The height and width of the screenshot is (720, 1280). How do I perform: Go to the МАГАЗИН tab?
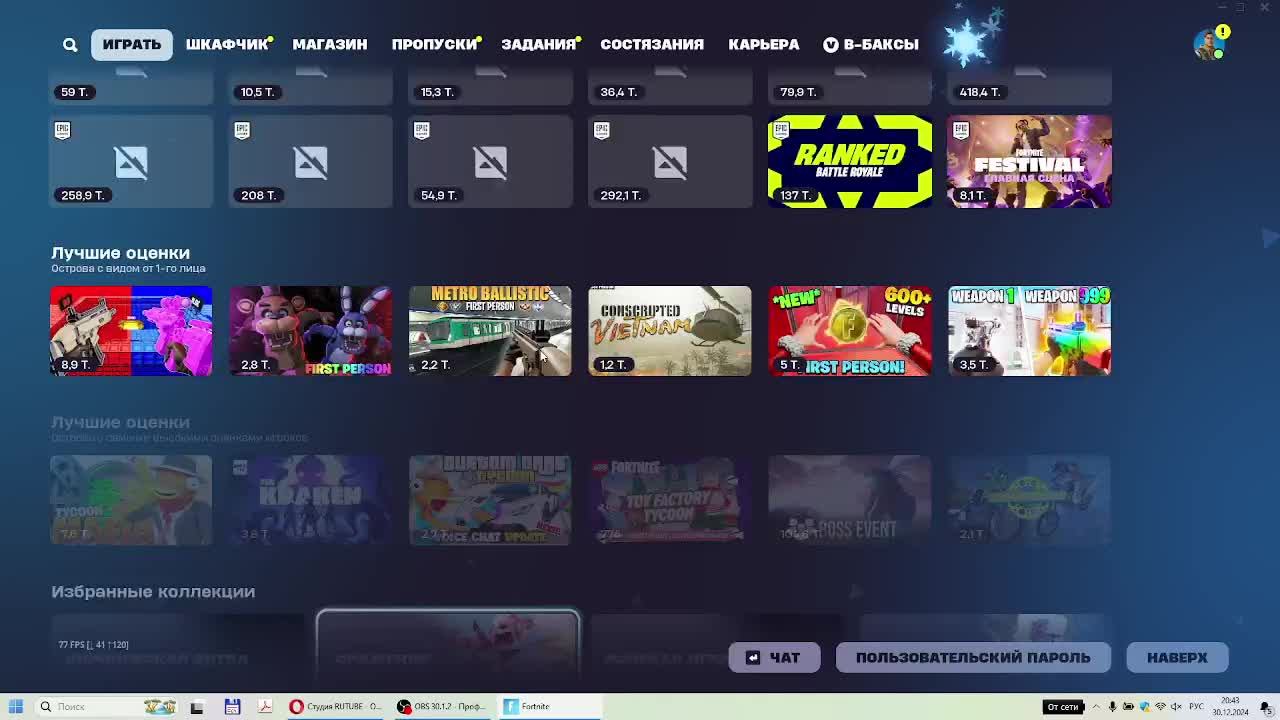(x=330, y=44)
